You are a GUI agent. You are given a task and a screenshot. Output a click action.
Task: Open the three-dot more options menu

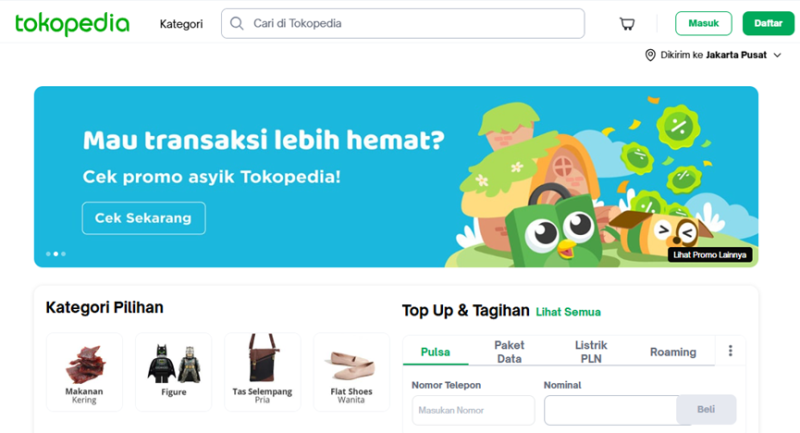[730, 351]
